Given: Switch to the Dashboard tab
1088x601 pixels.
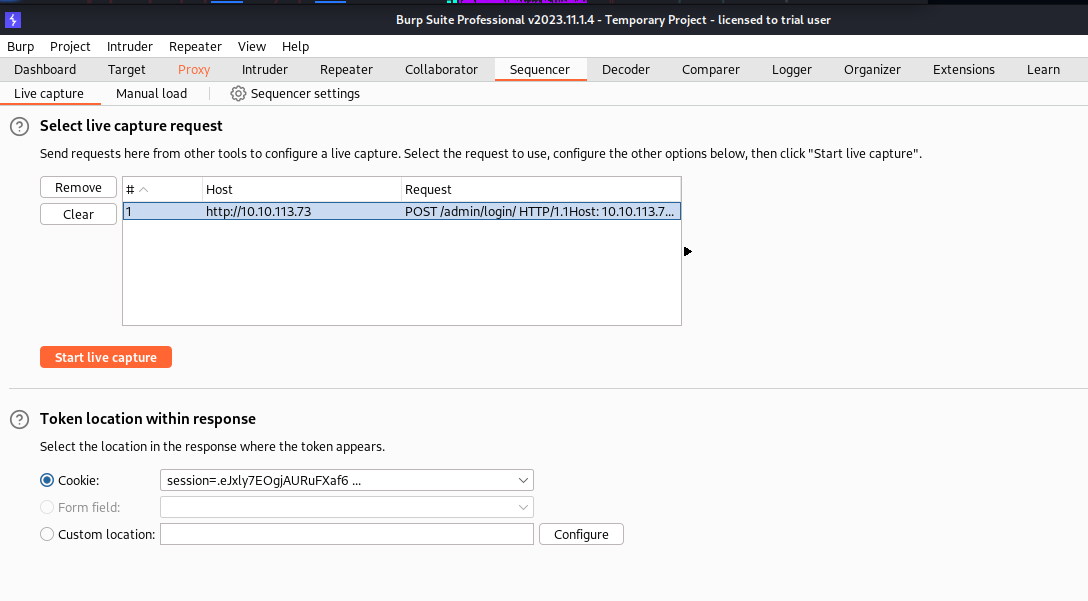Looking at the screenshot, I should (x=45, y=69).
